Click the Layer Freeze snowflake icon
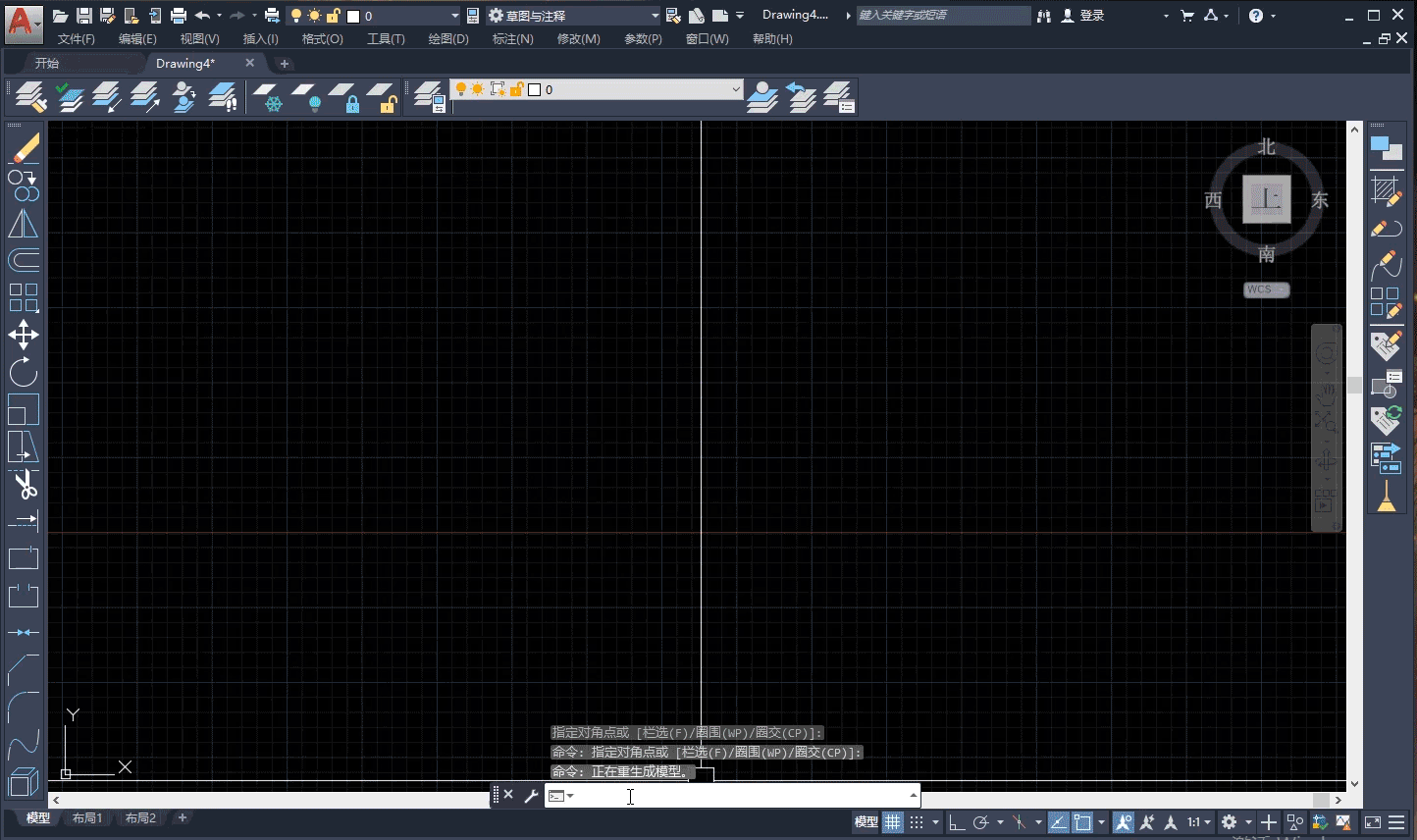The image size is (1417, 840). (268, 97)
